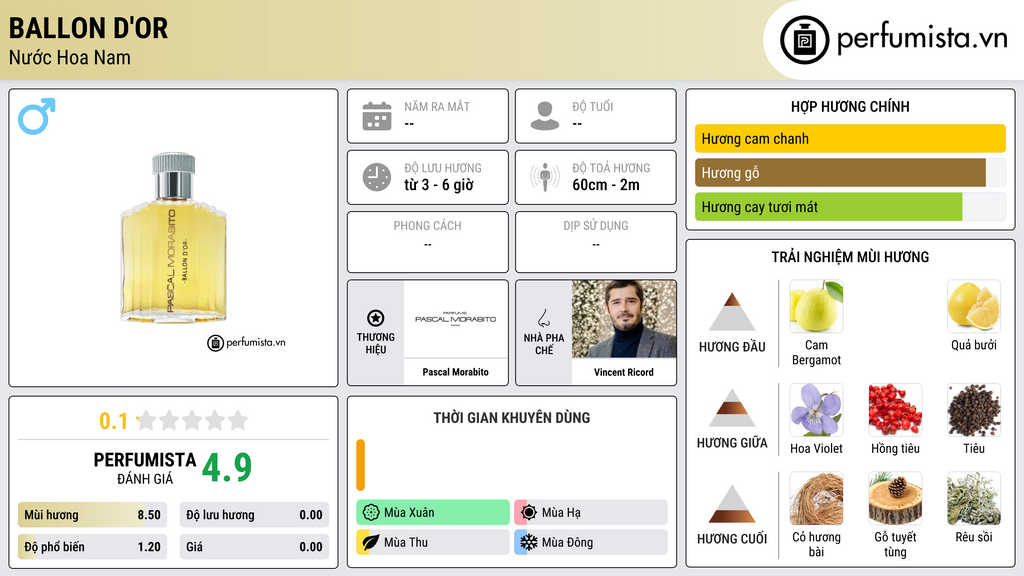Click the '60cm - 2m' sillage value
Viewport: 1024px width, 576px height.
click(x=606, y=185)
